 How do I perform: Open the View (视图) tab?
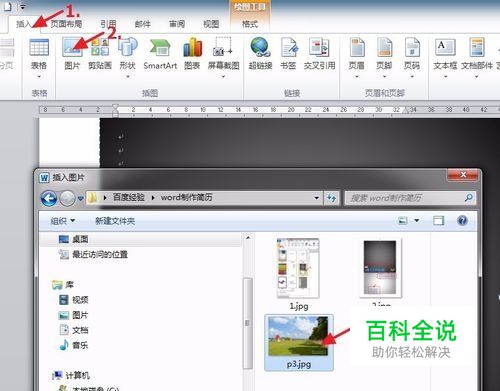pos(211,24)
